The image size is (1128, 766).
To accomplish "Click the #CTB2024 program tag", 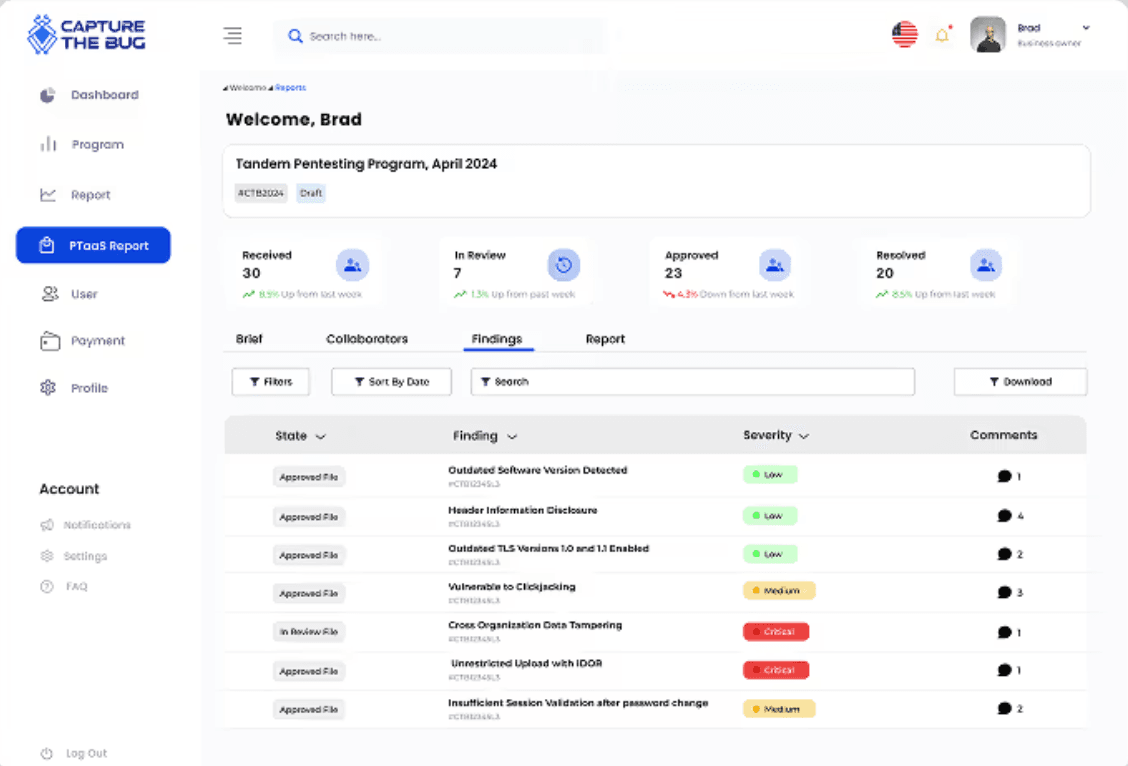I will point(260,193).
